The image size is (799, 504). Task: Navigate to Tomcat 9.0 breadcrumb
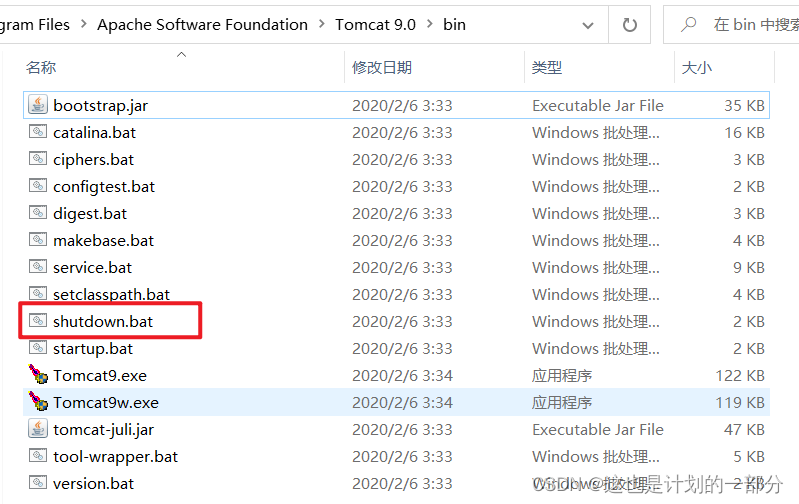coord(376,24)
